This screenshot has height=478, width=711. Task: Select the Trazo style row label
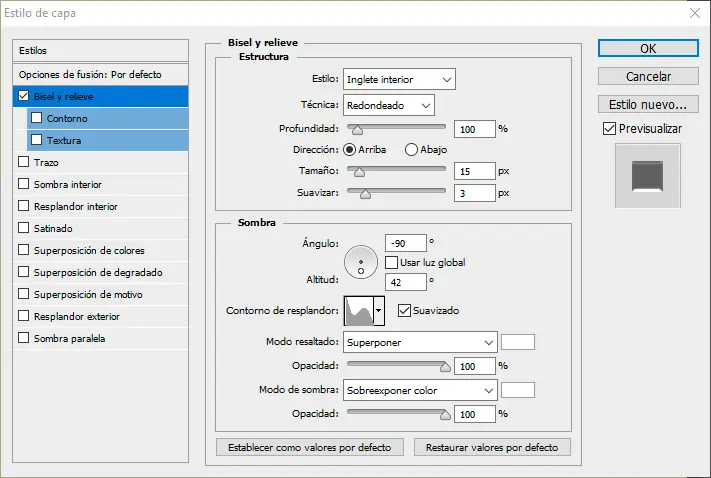tap(46, 162)
